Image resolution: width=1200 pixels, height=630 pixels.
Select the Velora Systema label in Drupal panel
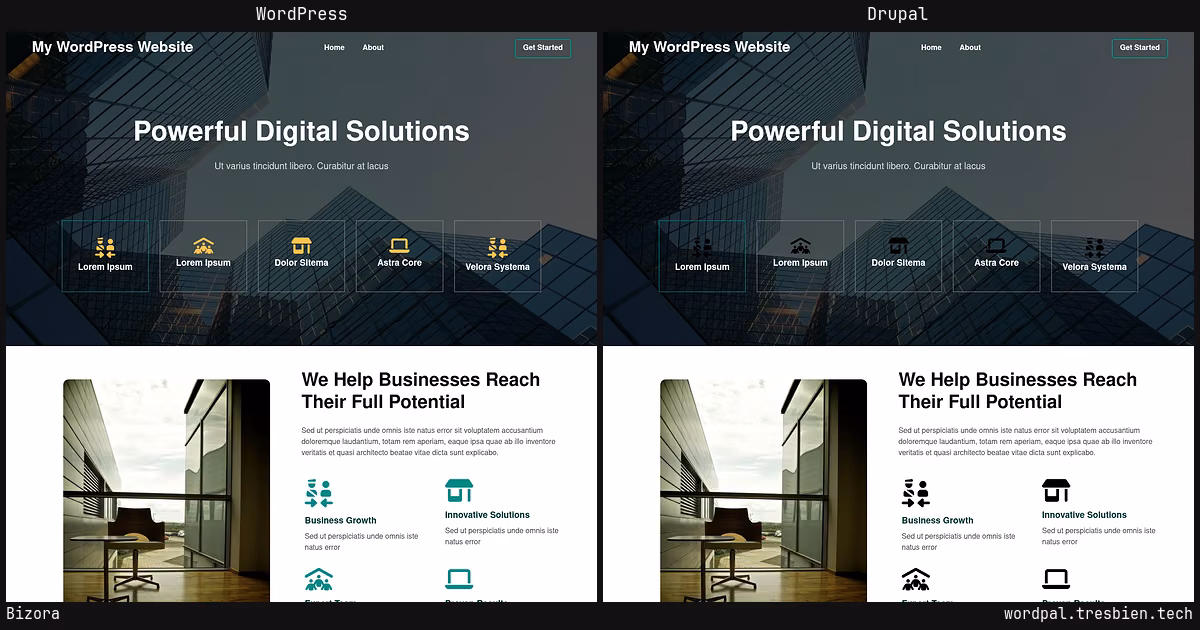(1094, 267)
